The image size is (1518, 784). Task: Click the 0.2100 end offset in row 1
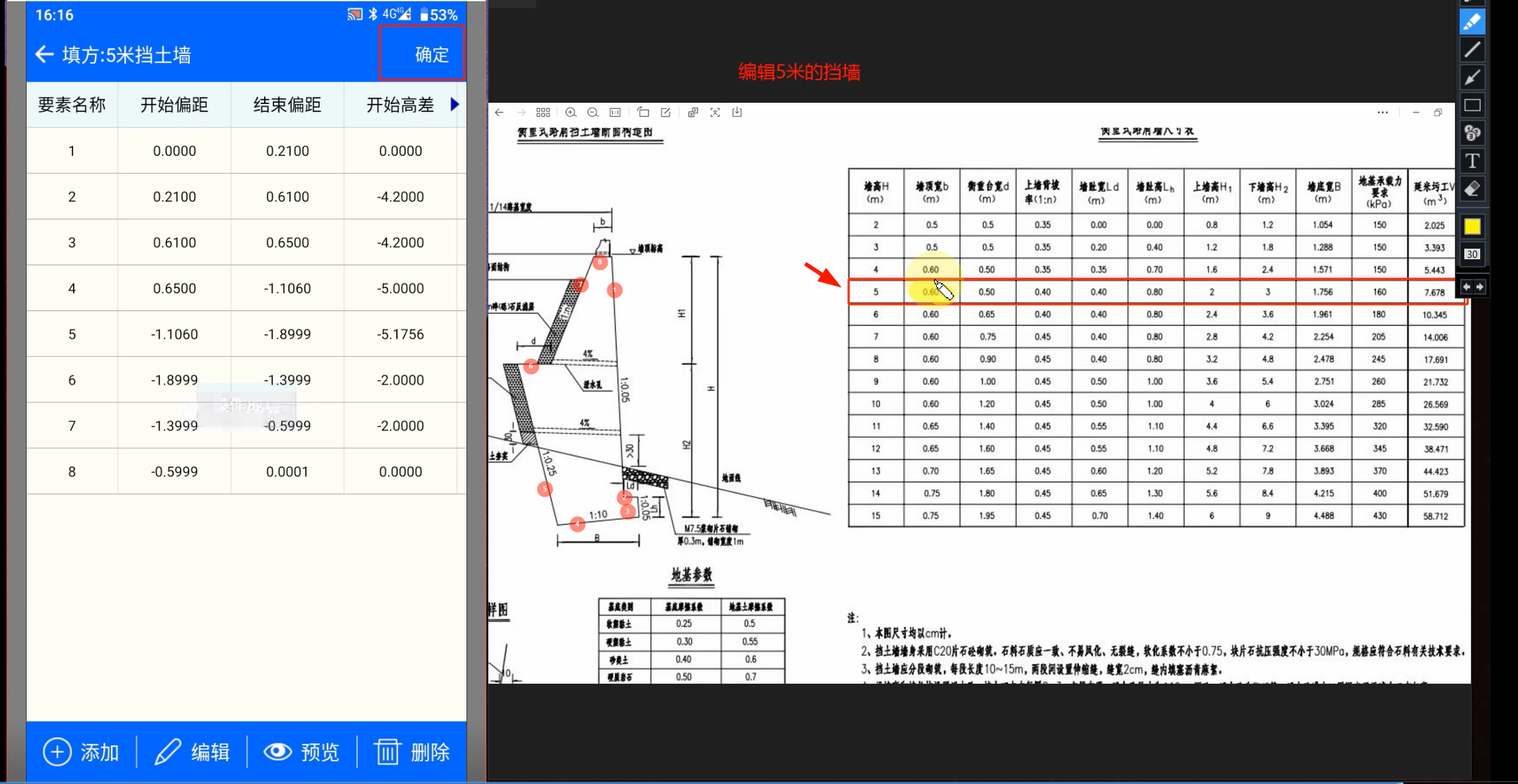click(x=287, y=151)
